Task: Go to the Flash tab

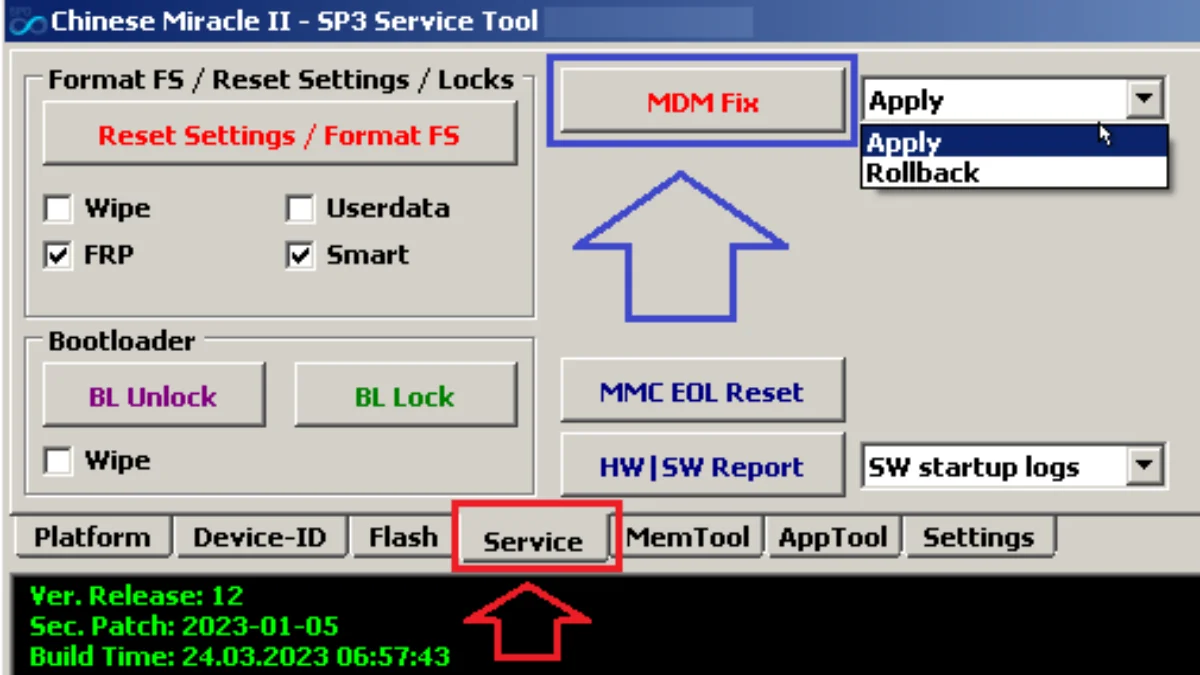Action: [x=403, y=537]
